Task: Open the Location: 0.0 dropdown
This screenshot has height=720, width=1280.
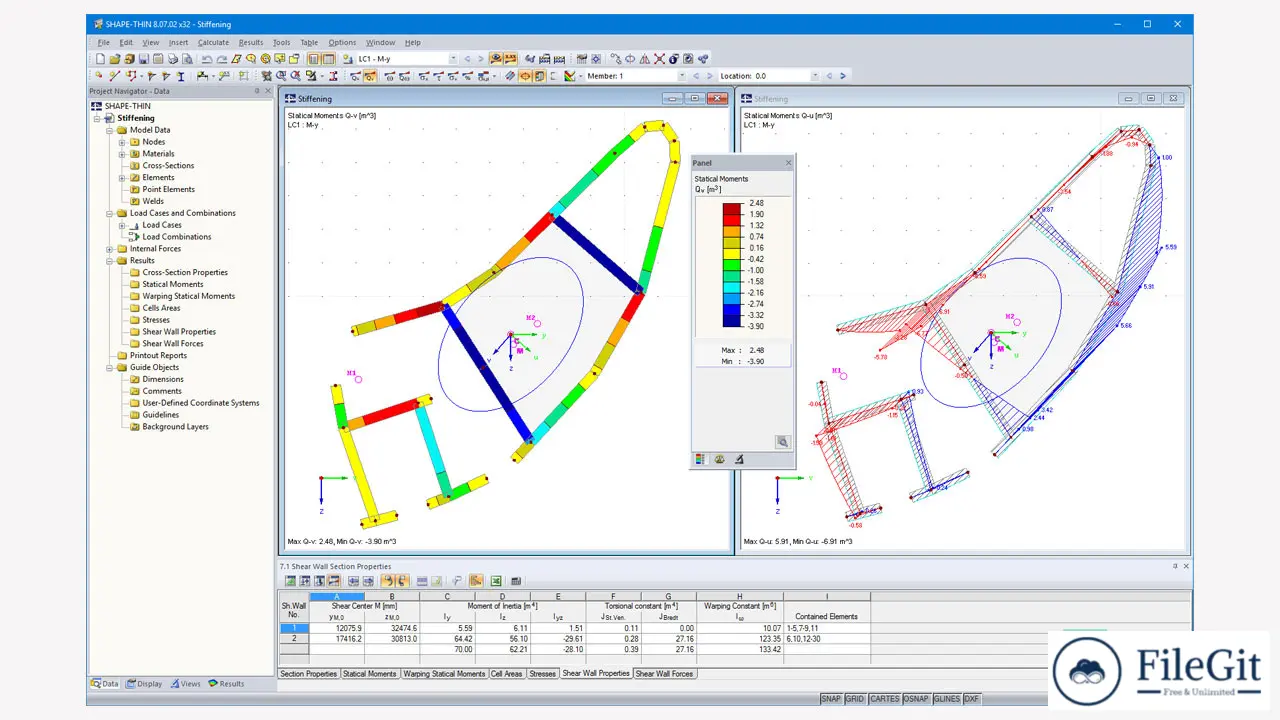Action: click(x=815, y=76)
